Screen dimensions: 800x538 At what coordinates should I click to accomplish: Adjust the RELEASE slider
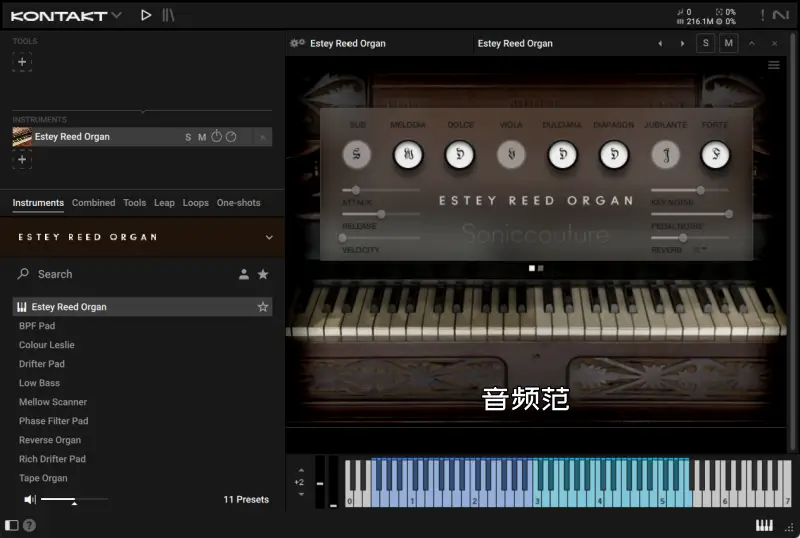[381, 214]
